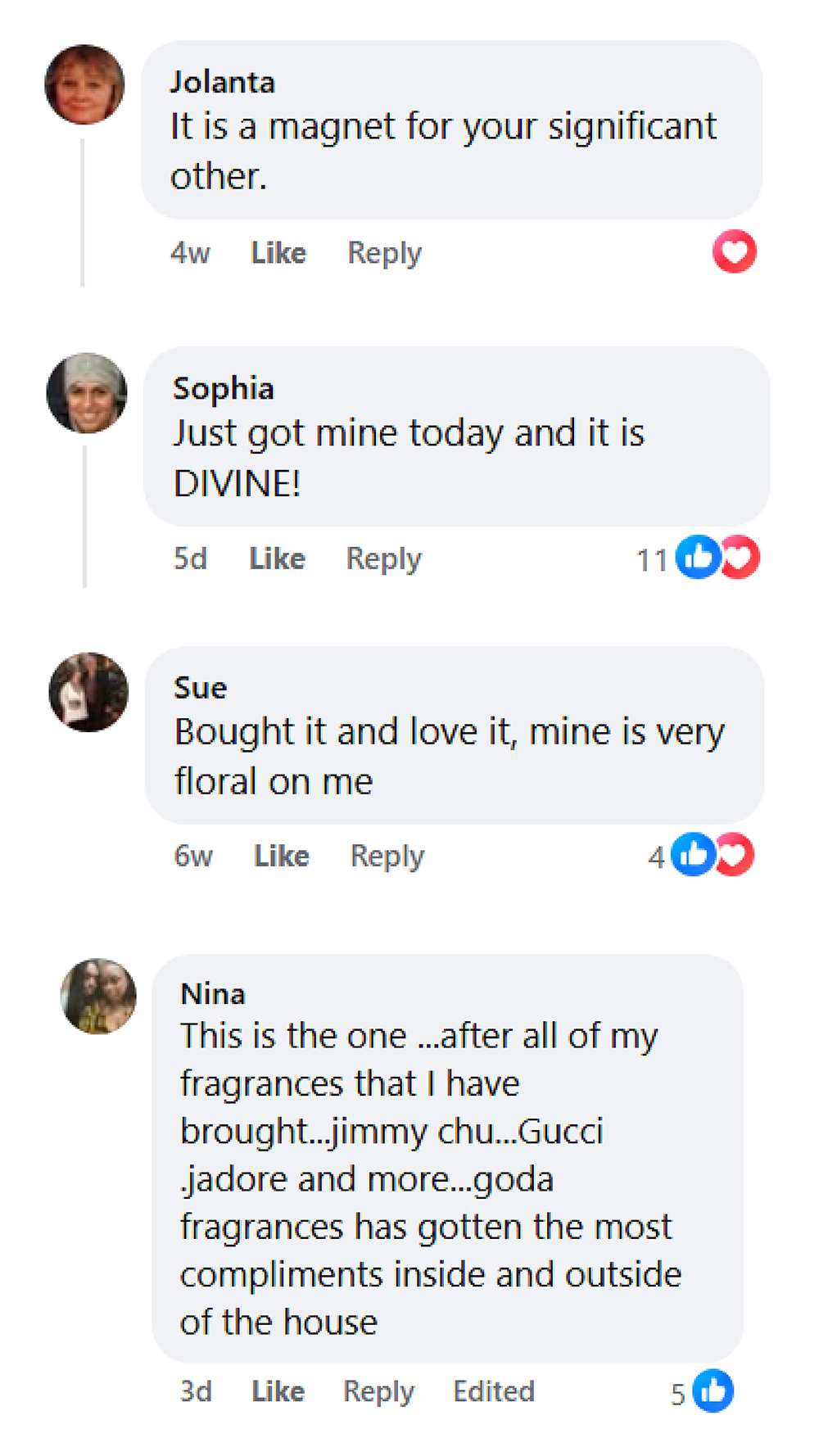
Task: Click the thumbs-up reaction on Sophia's comment
Action: pos(697,558)
